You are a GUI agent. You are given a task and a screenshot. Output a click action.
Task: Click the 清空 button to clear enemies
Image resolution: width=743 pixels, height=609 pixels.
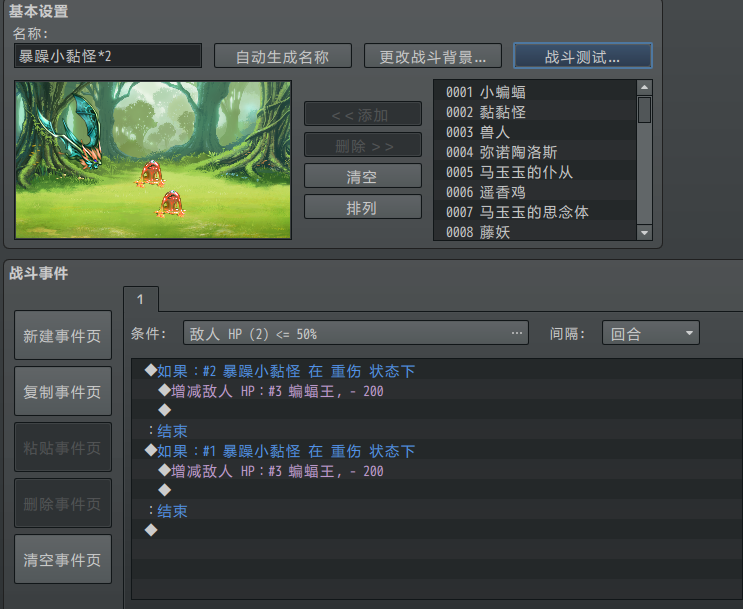(x=362, y=176)
